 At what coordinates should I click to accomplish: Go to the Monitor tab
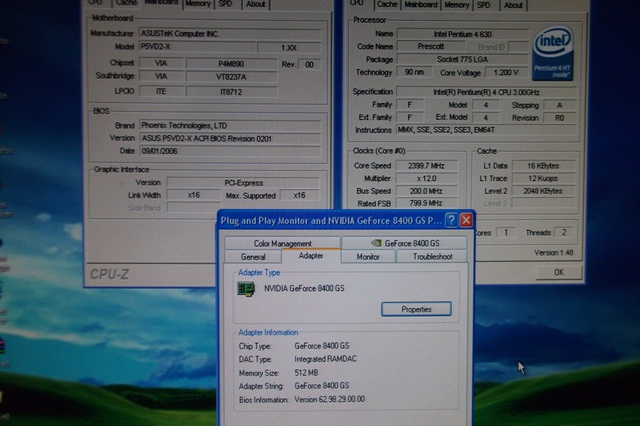[x=368, y=257]
